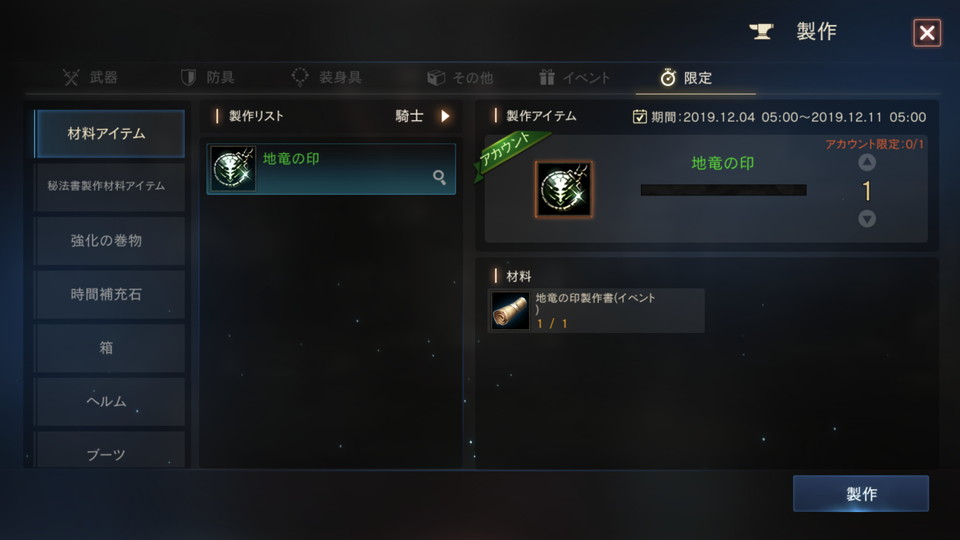The height and width of the screenshot is (540, 960).
Task: Click the magnifier icon on 地竜の印 entry
Action: tap(439, 178)
